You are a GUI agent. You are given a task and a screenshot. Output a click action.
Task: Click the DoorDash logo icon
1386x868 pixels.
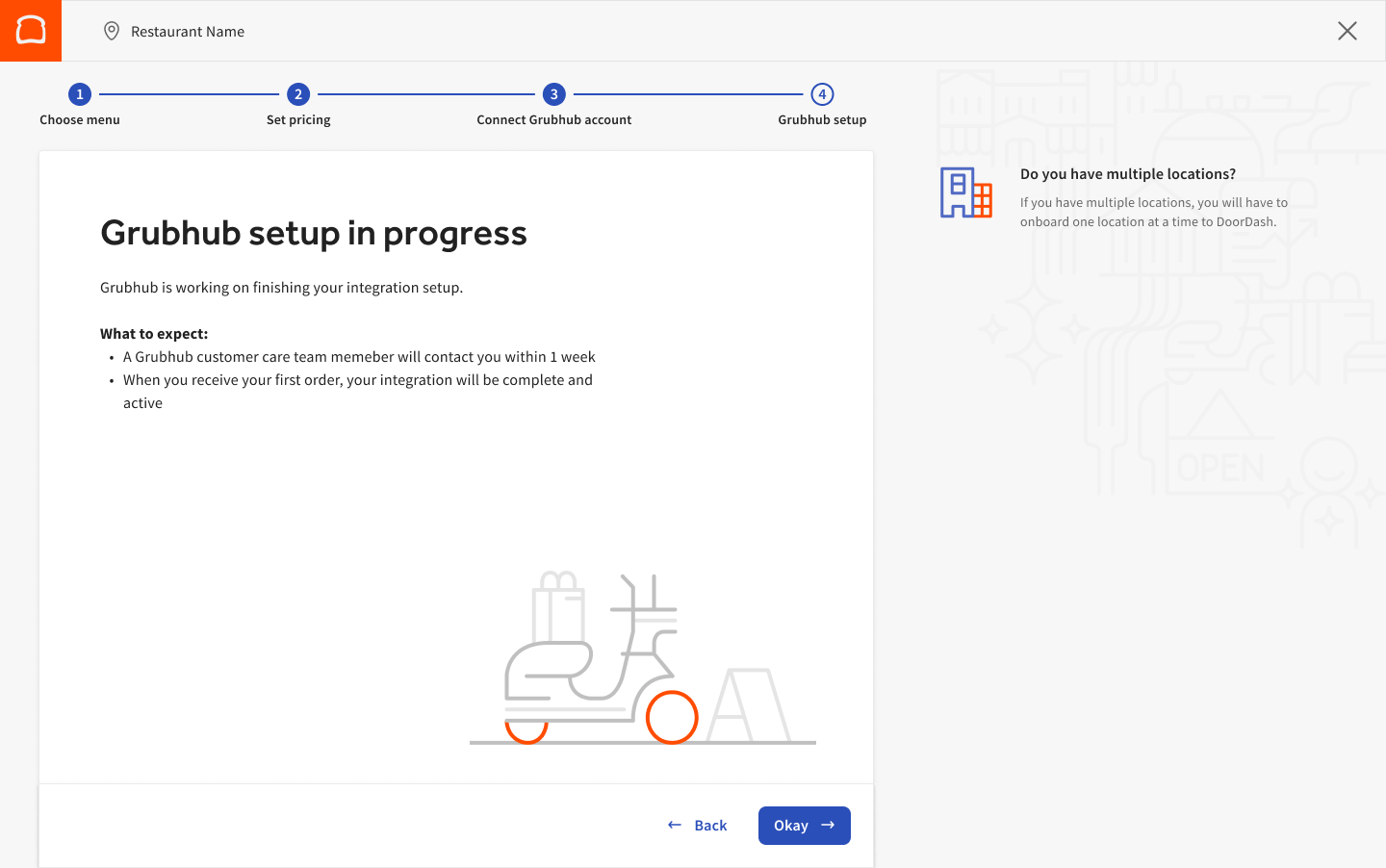tap(30, 30)
